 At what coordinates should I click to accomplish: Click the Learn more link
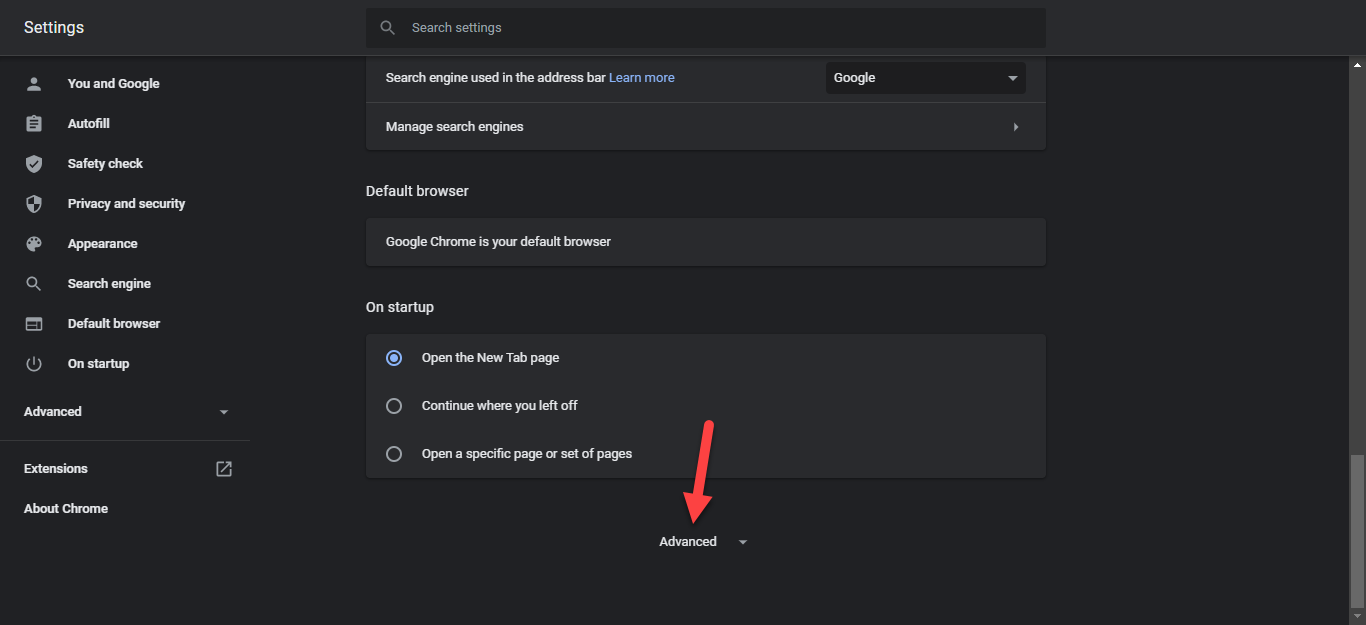(641, 78)
